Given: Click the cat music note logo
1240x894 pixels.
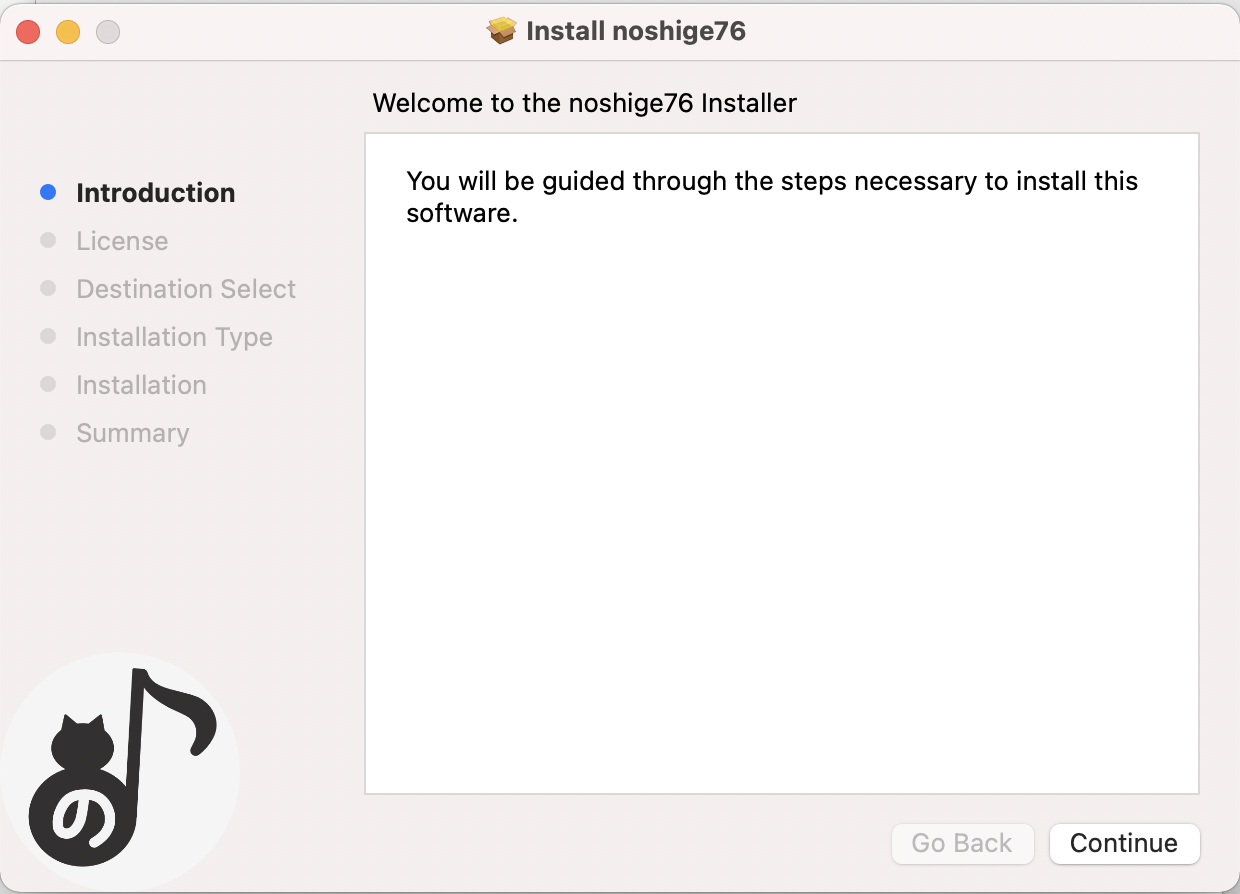Looking at the screenshot, I should [x=120, y=772].
